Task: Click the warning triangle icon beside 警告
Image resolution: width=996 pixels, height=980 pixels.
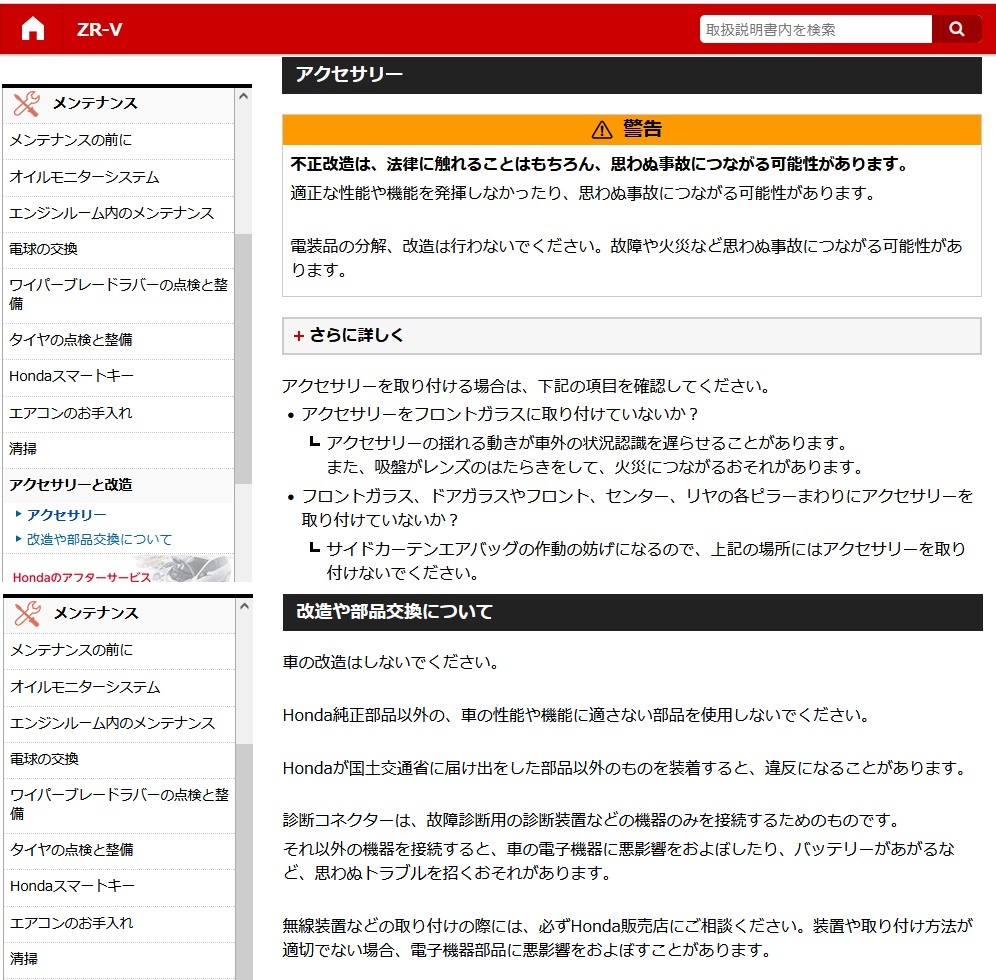Action: click(602, 130)
